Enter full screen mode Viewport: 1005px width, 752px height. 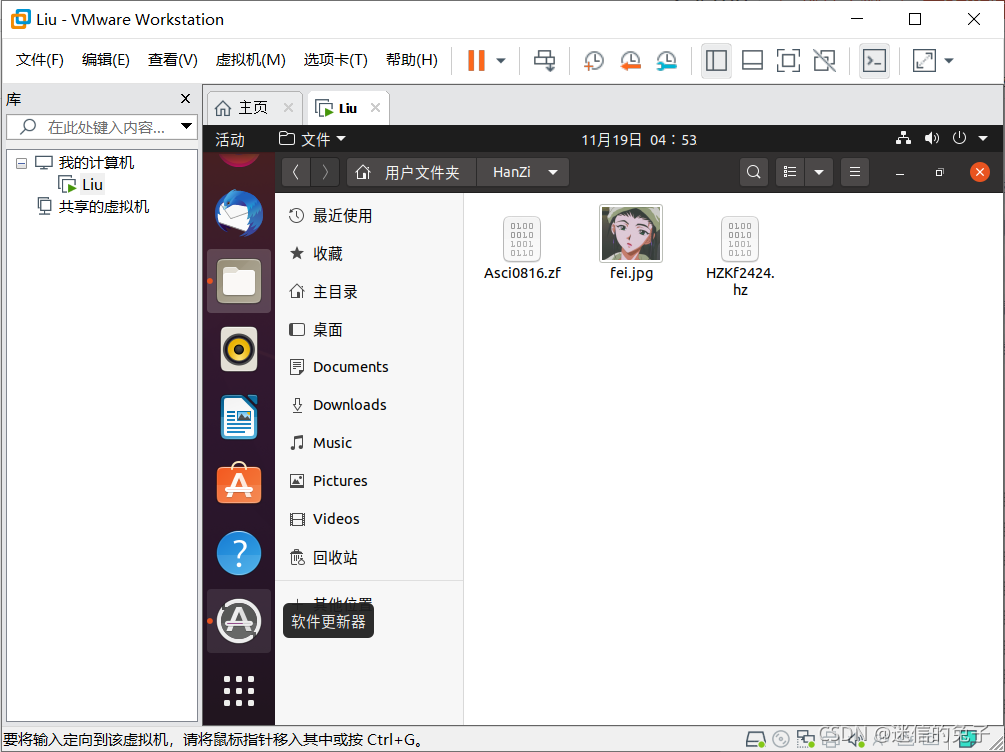pos(788,61)
